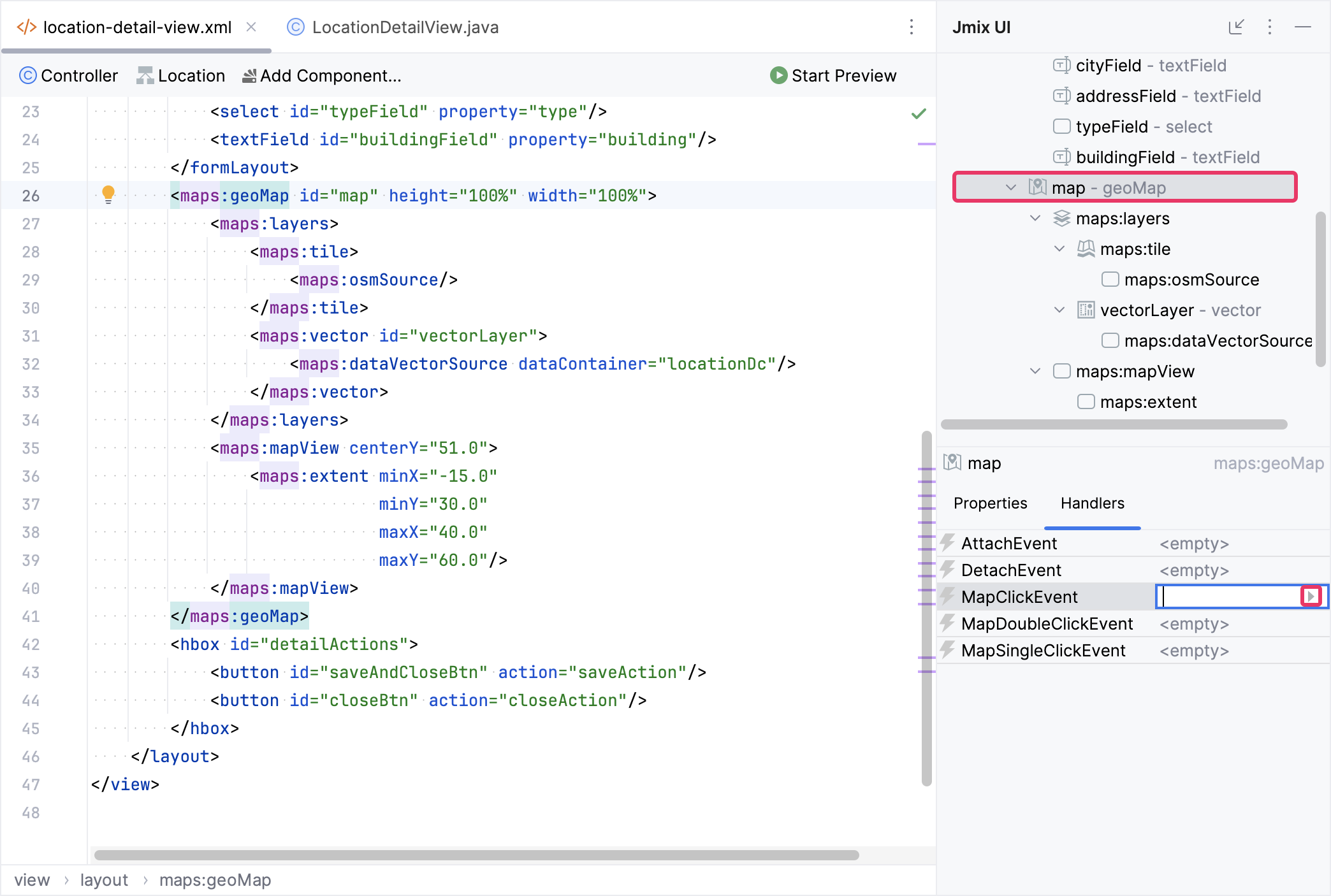This screenshot has height=896, width=1331.
Task: Check the maps:mapView checkbox
Action: click(x=1061, y=371)
